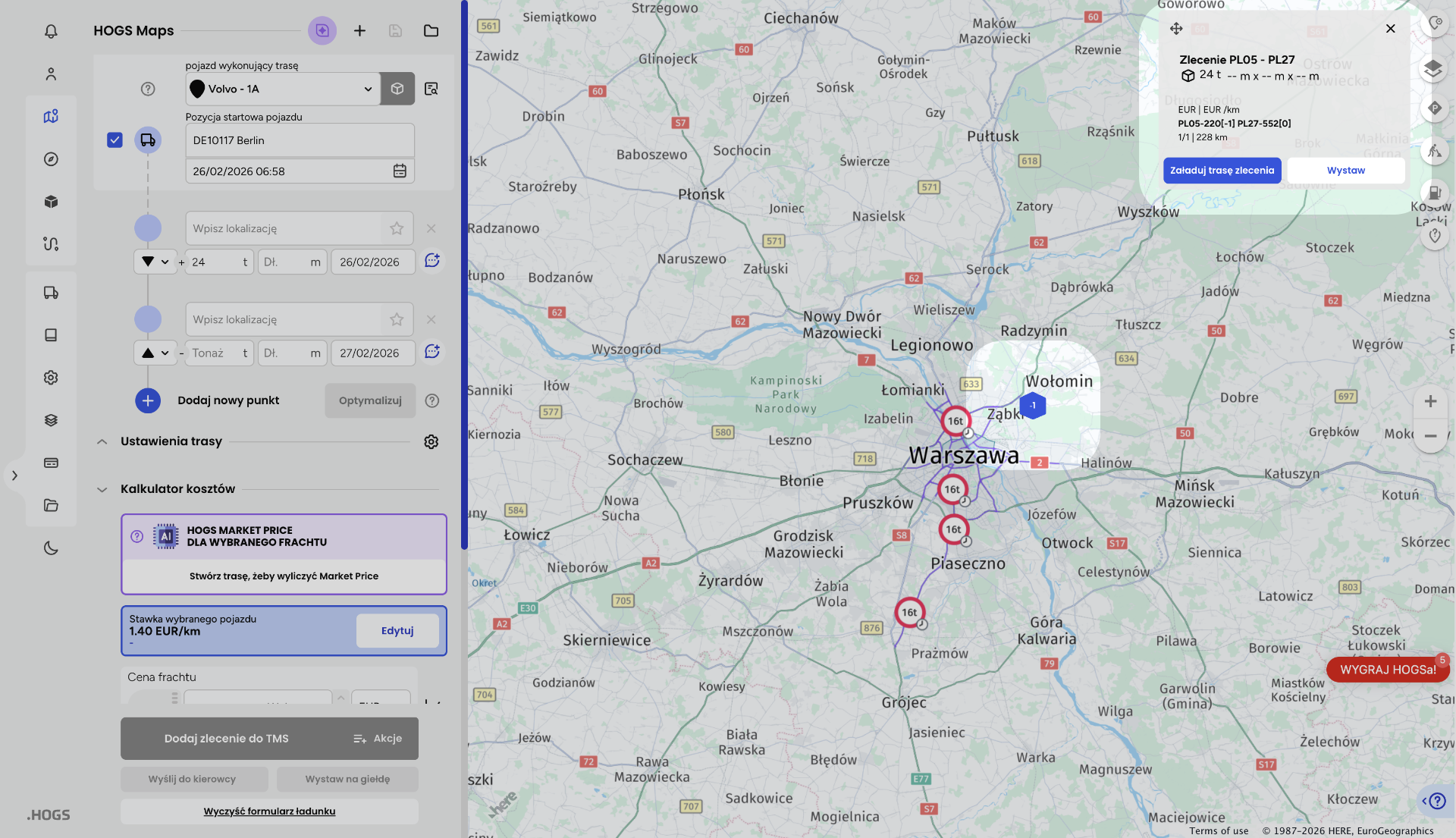Toggle dark mode moon icon
The image size is (1456, 838).
coord(51,548)
